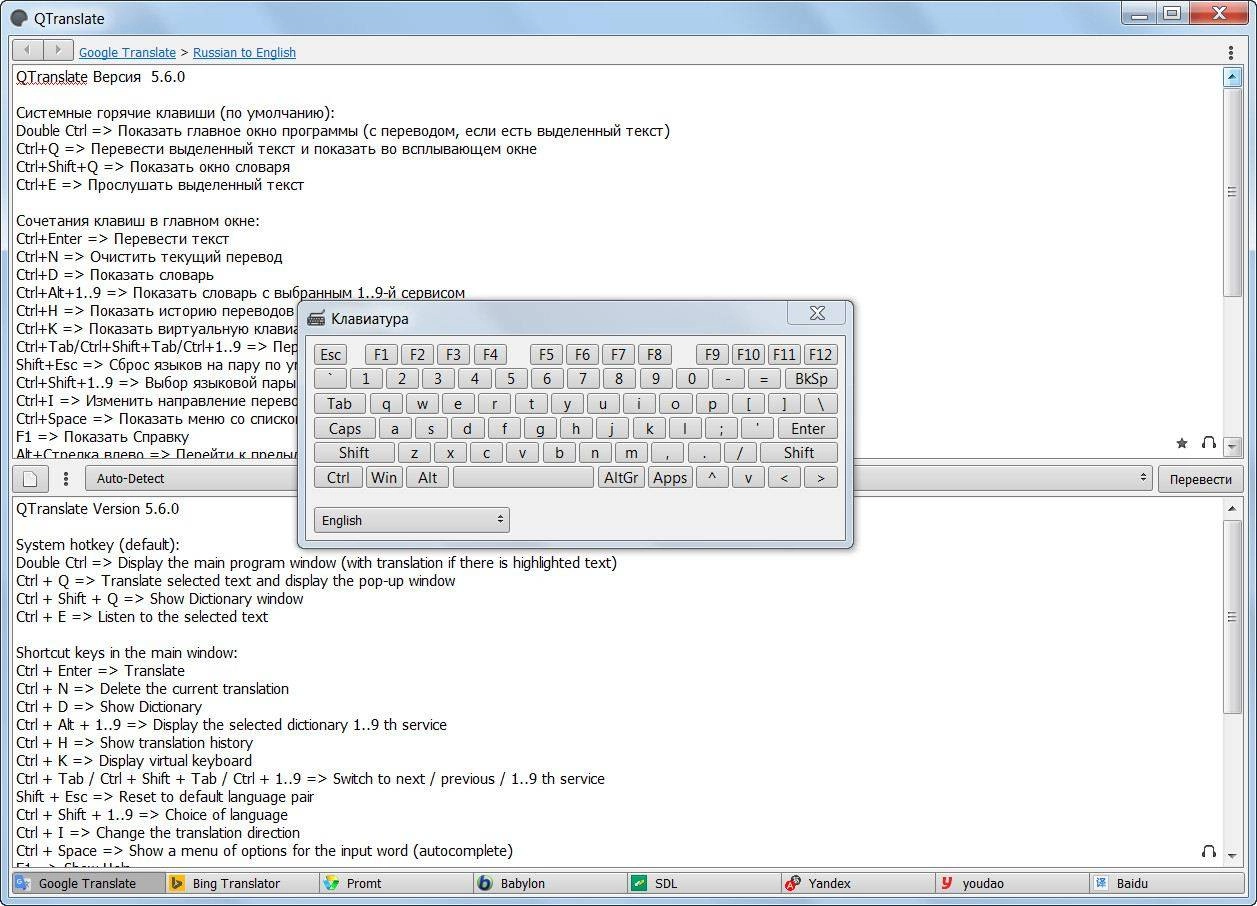Click the Baidu service icon in the bottom bar
The width and height of the screenshot is (1257, 906).
pos(1101,883)
